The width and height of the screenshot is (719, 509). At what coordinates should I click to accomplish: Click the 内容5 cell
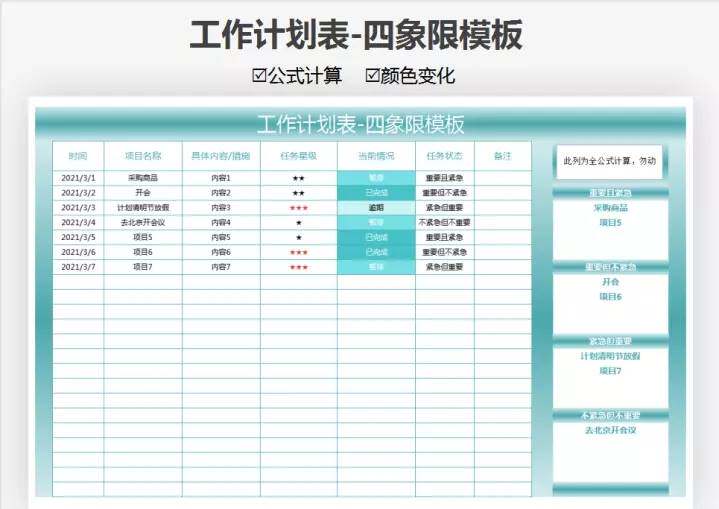pyautogui.click(x=221, y=237)
